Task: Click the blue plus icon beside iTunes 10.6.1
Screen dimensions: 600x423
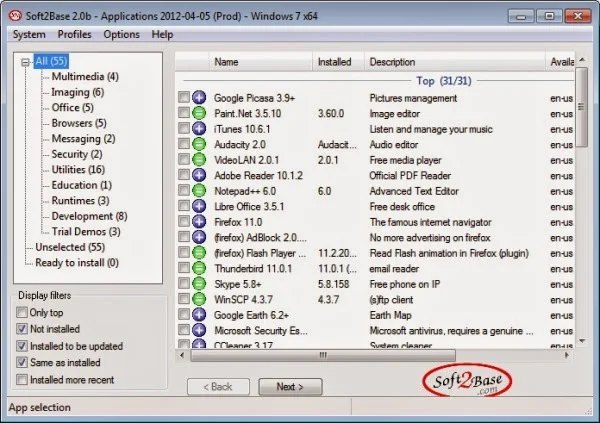Action: click(199, 129)
